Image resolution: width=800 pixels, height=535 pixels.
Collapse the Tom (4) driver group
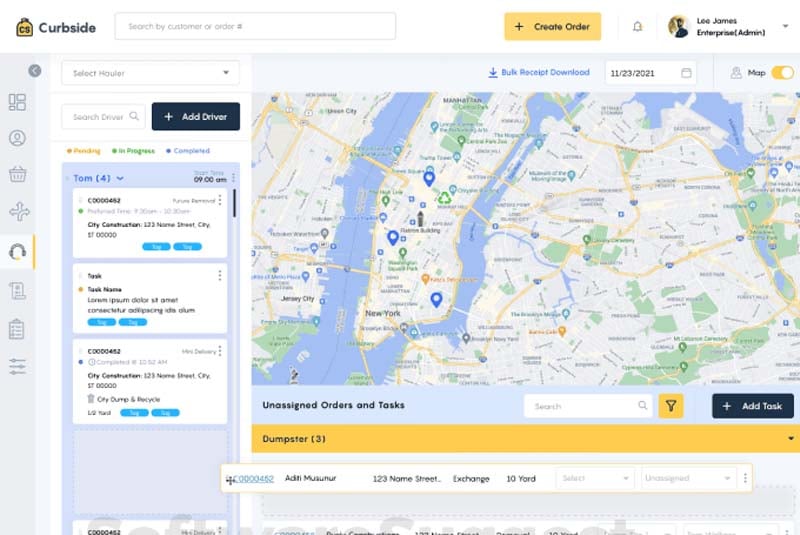[120, 178]
